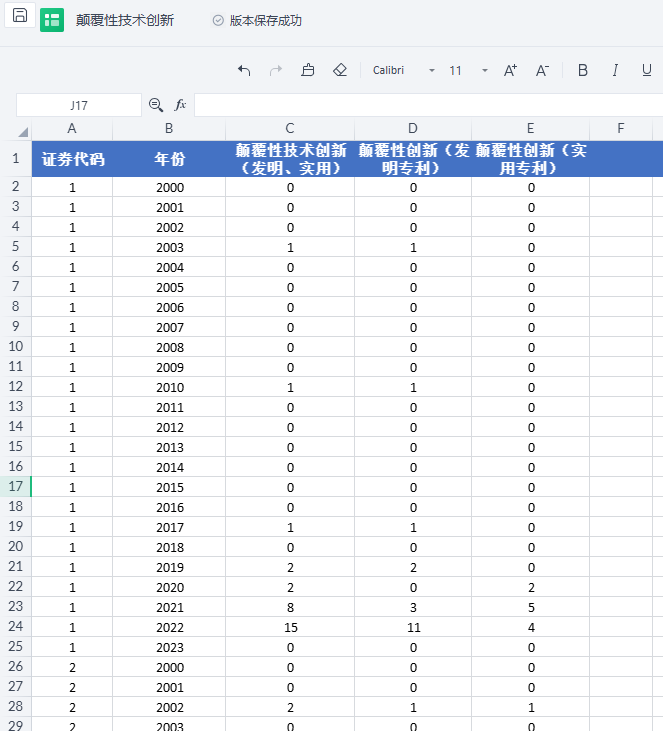Click the clear formatting eraser icon
Viewport: 663px width, 731px height.
pyautogui.click(x=340, y=70)
